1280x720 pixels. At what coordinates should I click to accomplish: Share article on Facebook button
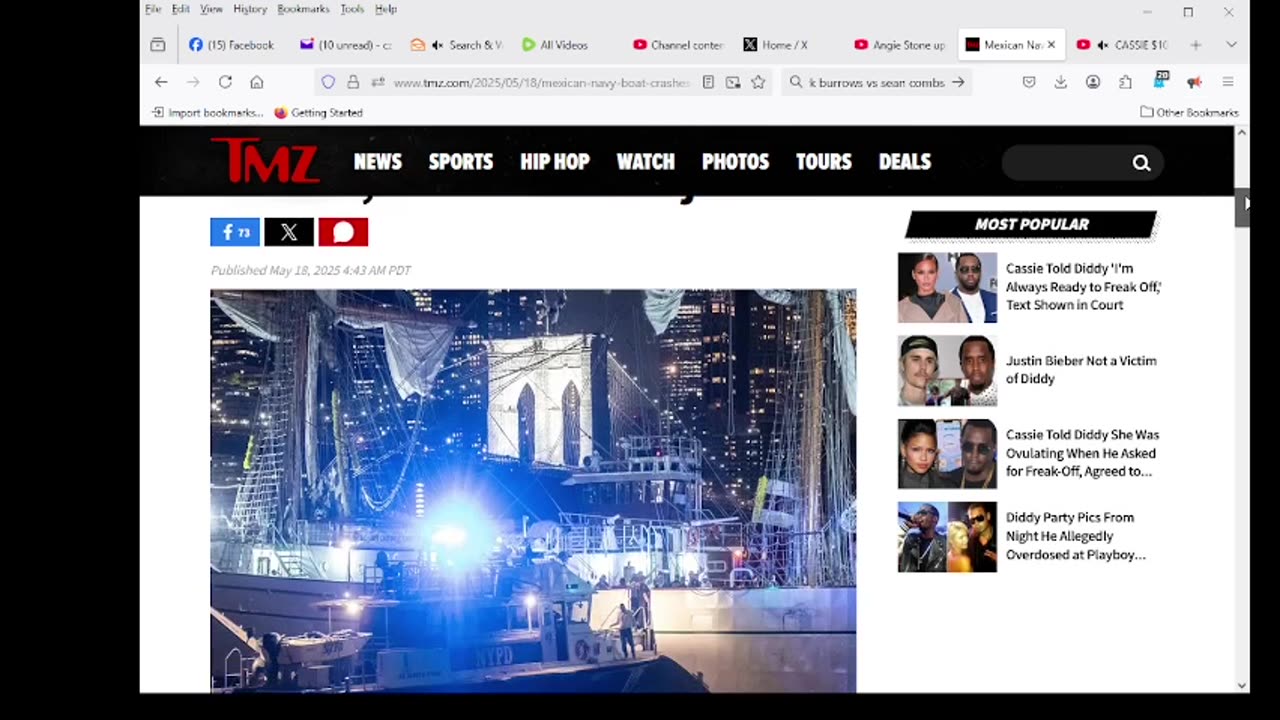pyautogui.click(x=235, y=232)
